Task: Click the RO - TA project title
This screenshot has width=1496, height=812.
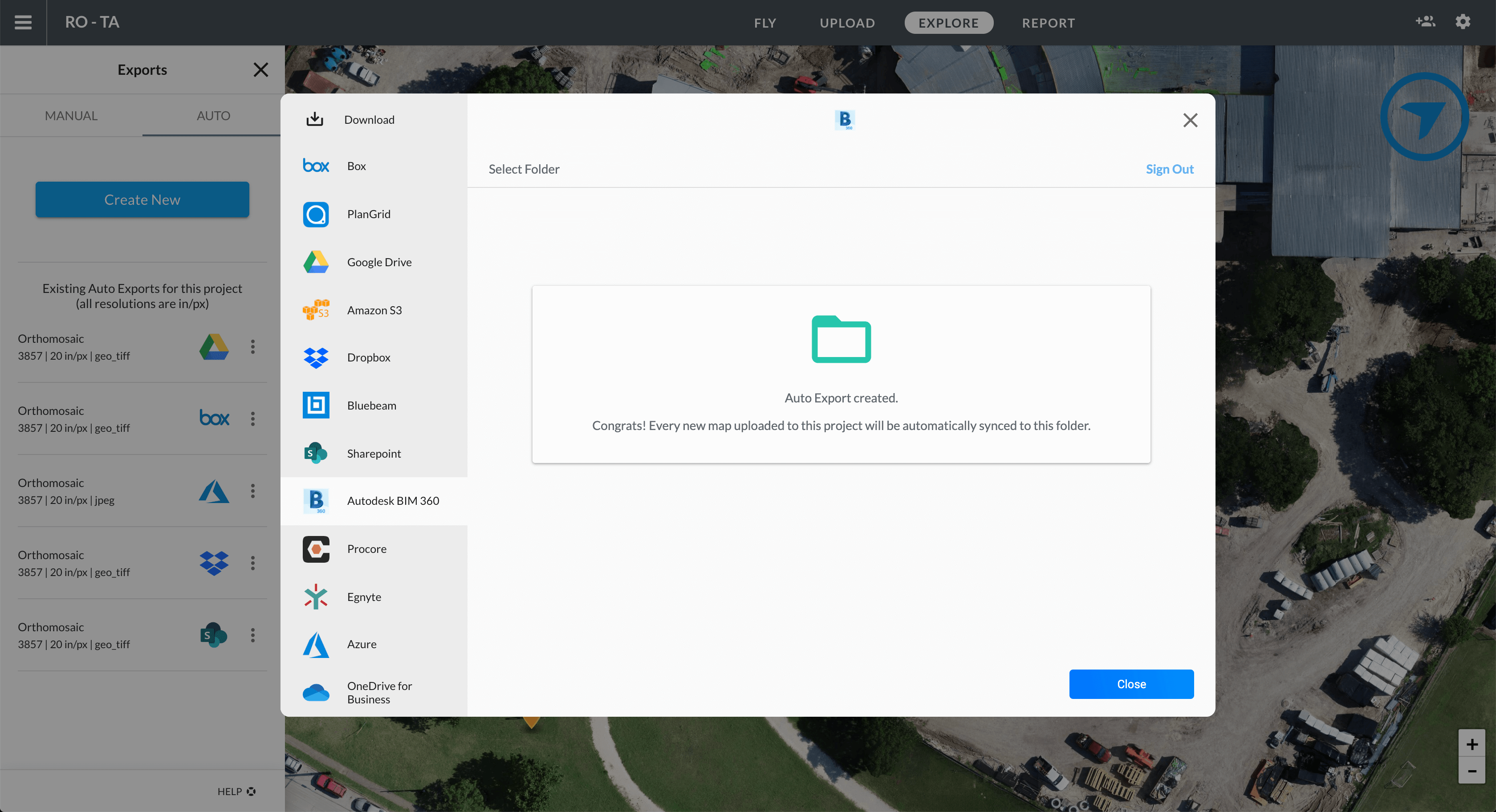Action: tap(92, 22)
